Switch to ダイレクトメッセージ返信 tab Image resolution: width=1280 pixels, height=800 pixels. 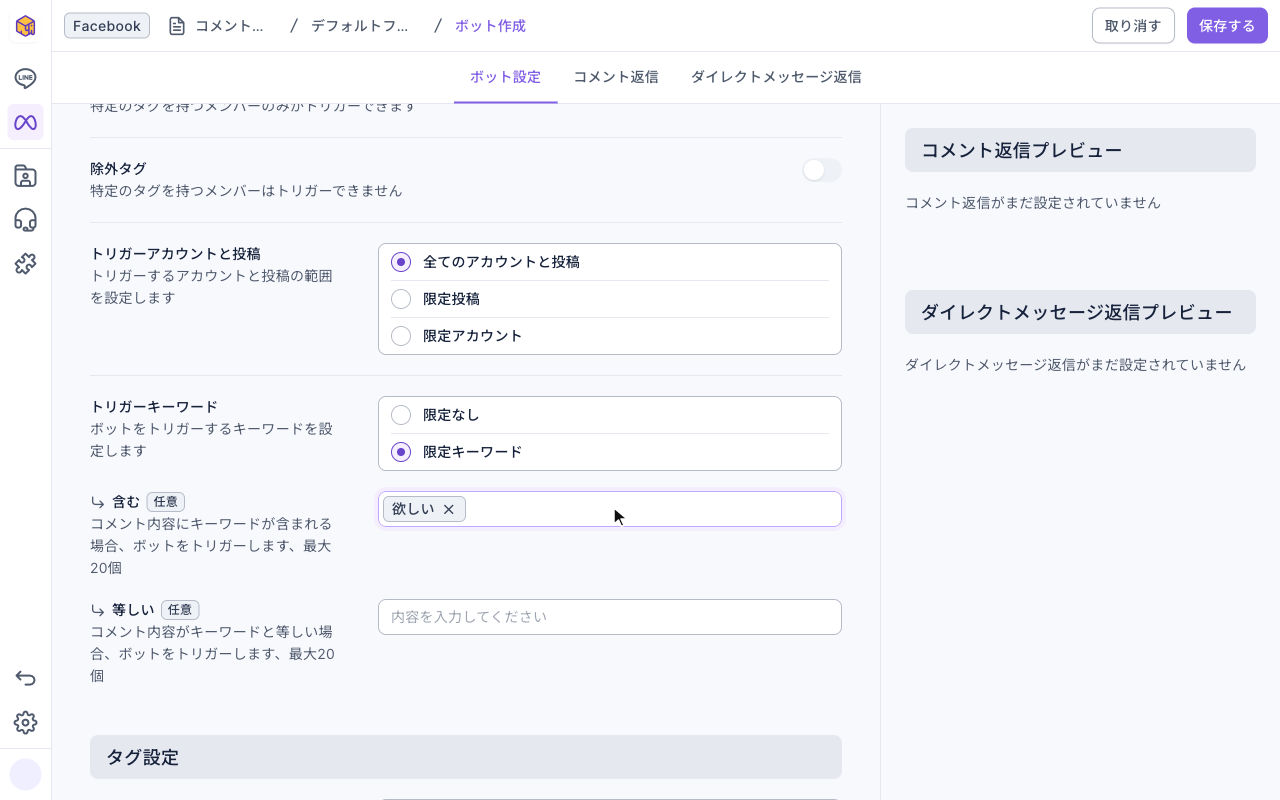coord(776,77)
